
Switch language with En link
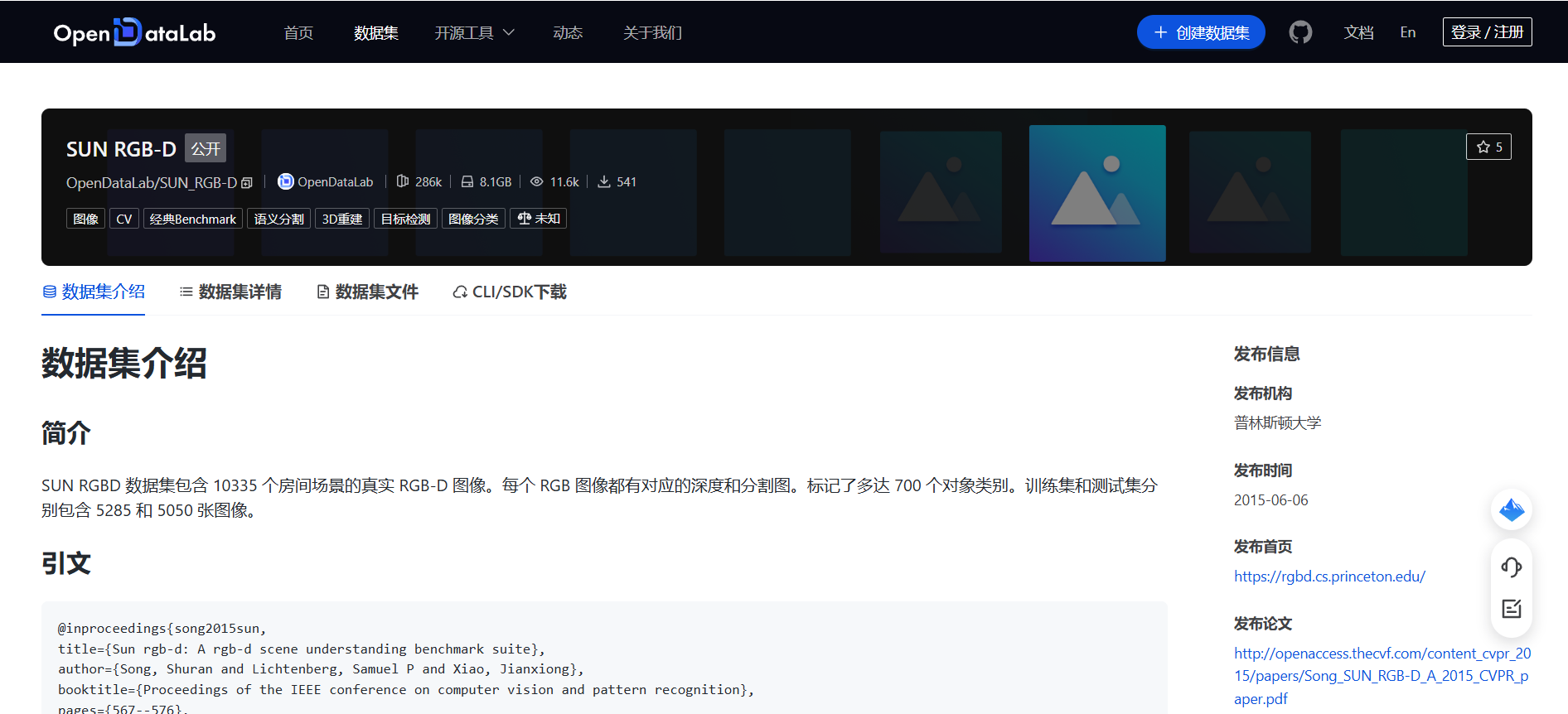[1407, 32]
